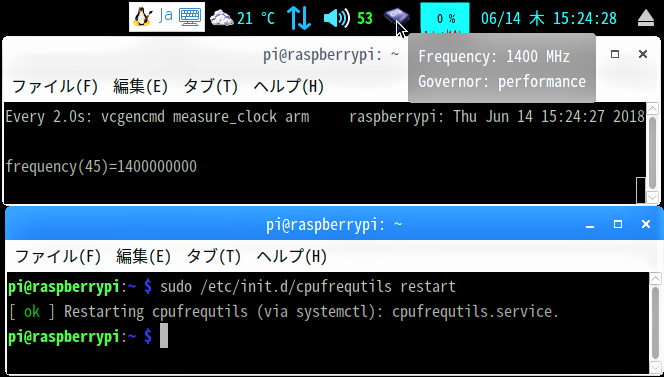The width and height of the screenshot is (664, 377).
Task: Open 編集(E) menu in upper terminal
Action: tap(141, 86)
